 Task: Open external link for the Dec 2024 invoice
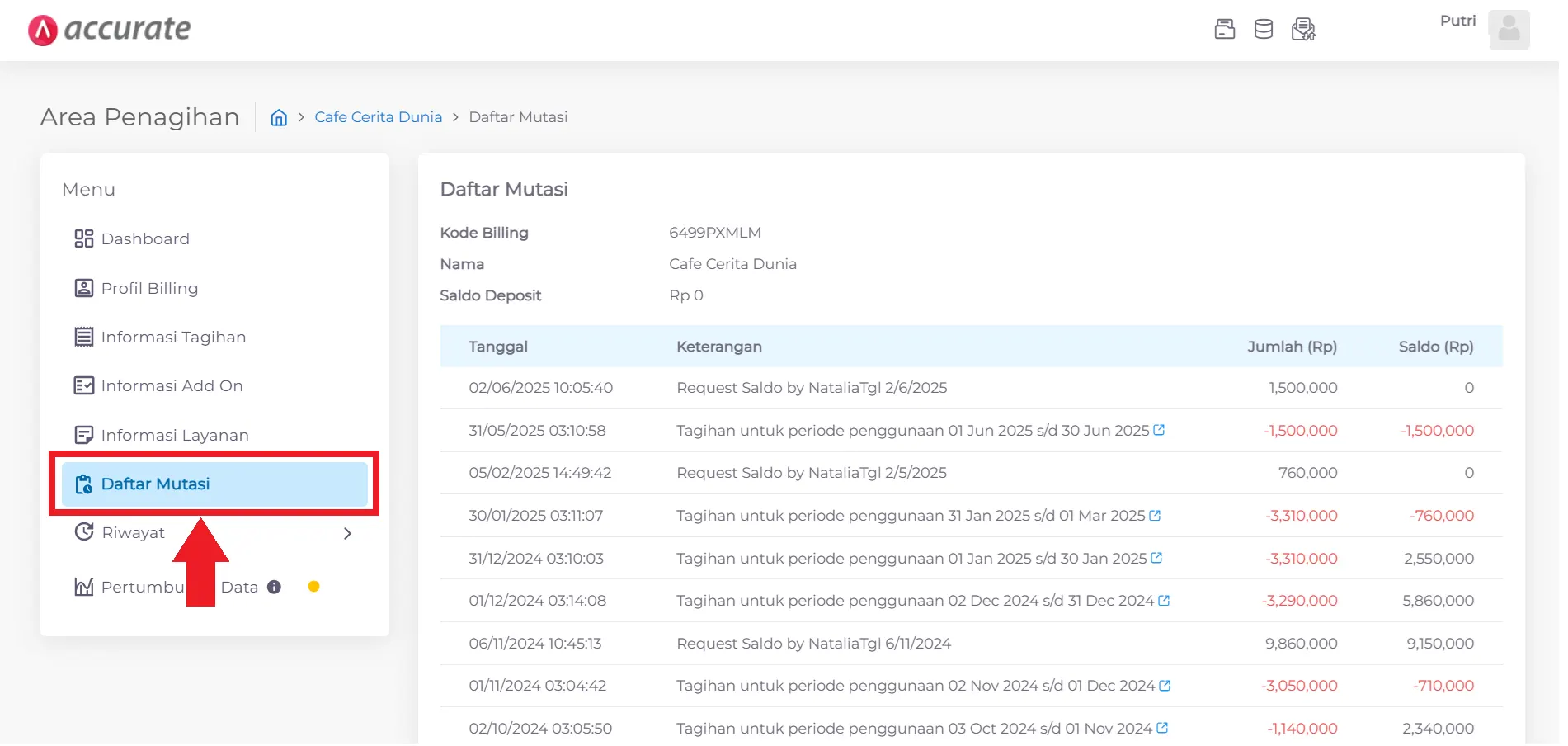coord(1163,600)
